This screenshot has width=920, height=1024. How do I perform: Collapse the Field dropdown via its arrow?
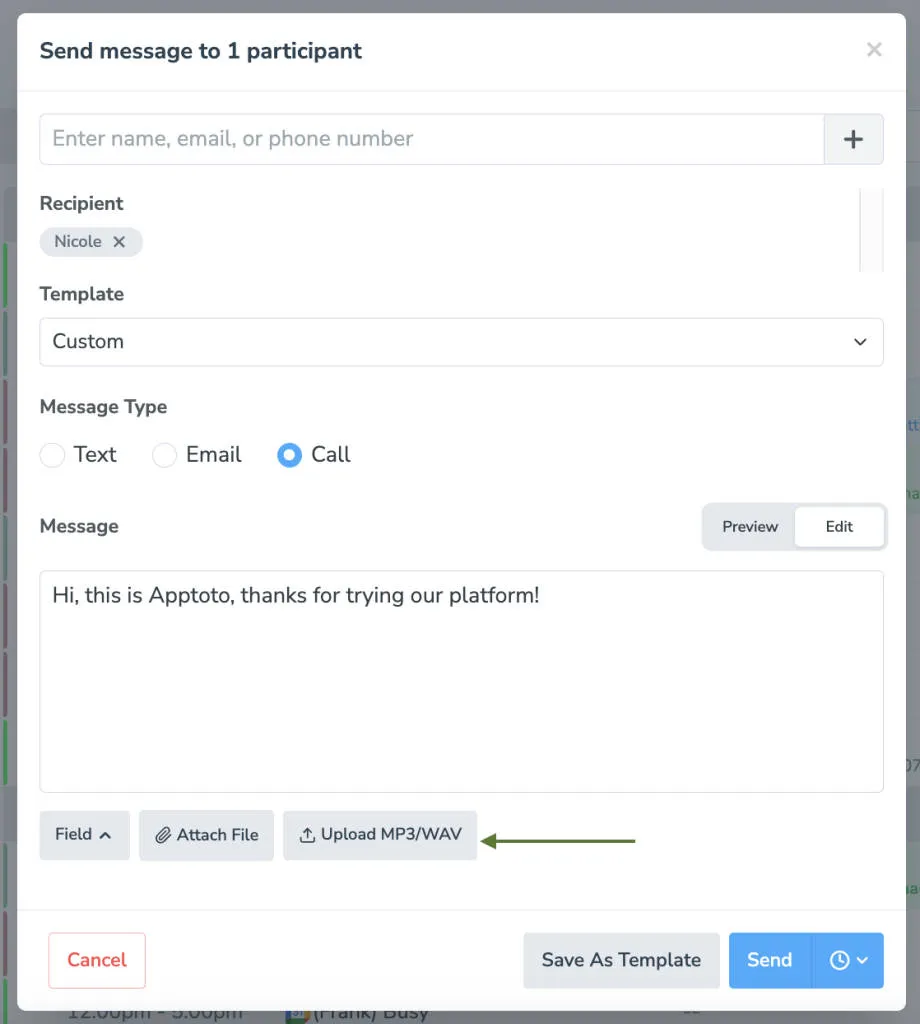pyautogui.click(x=106, y=834)
